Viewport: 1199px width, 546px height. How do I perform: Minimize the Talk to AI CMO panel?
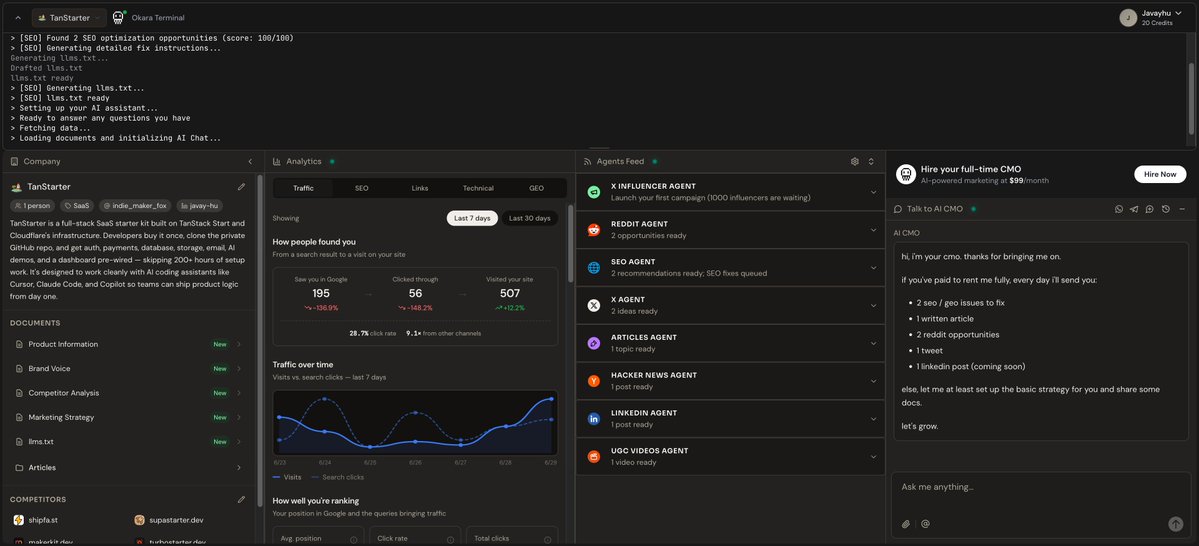pyautogui.click(x=1182, y=209)
